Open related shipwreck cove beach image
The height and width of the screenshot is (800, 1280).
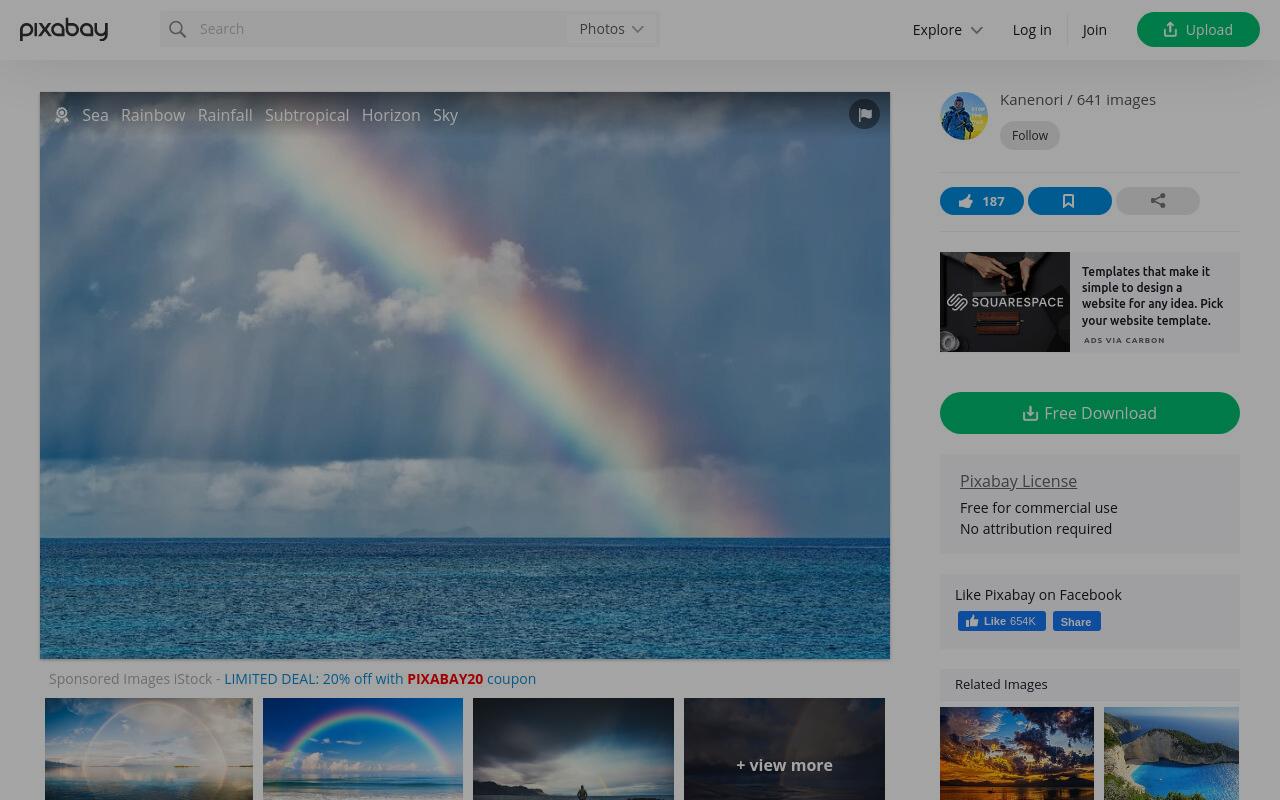pos(1171,753)
